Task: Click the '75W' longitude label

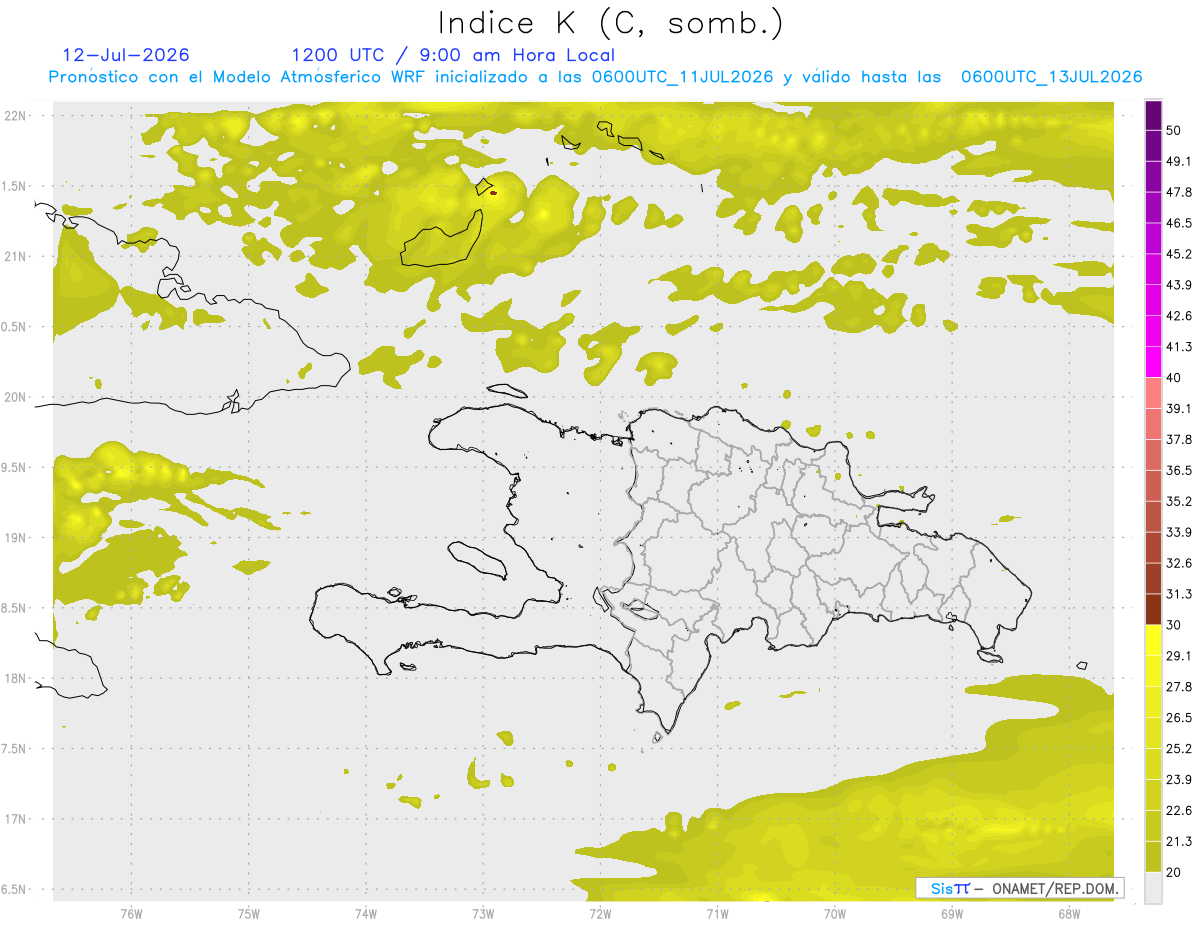Action: [x=248, y=914]
